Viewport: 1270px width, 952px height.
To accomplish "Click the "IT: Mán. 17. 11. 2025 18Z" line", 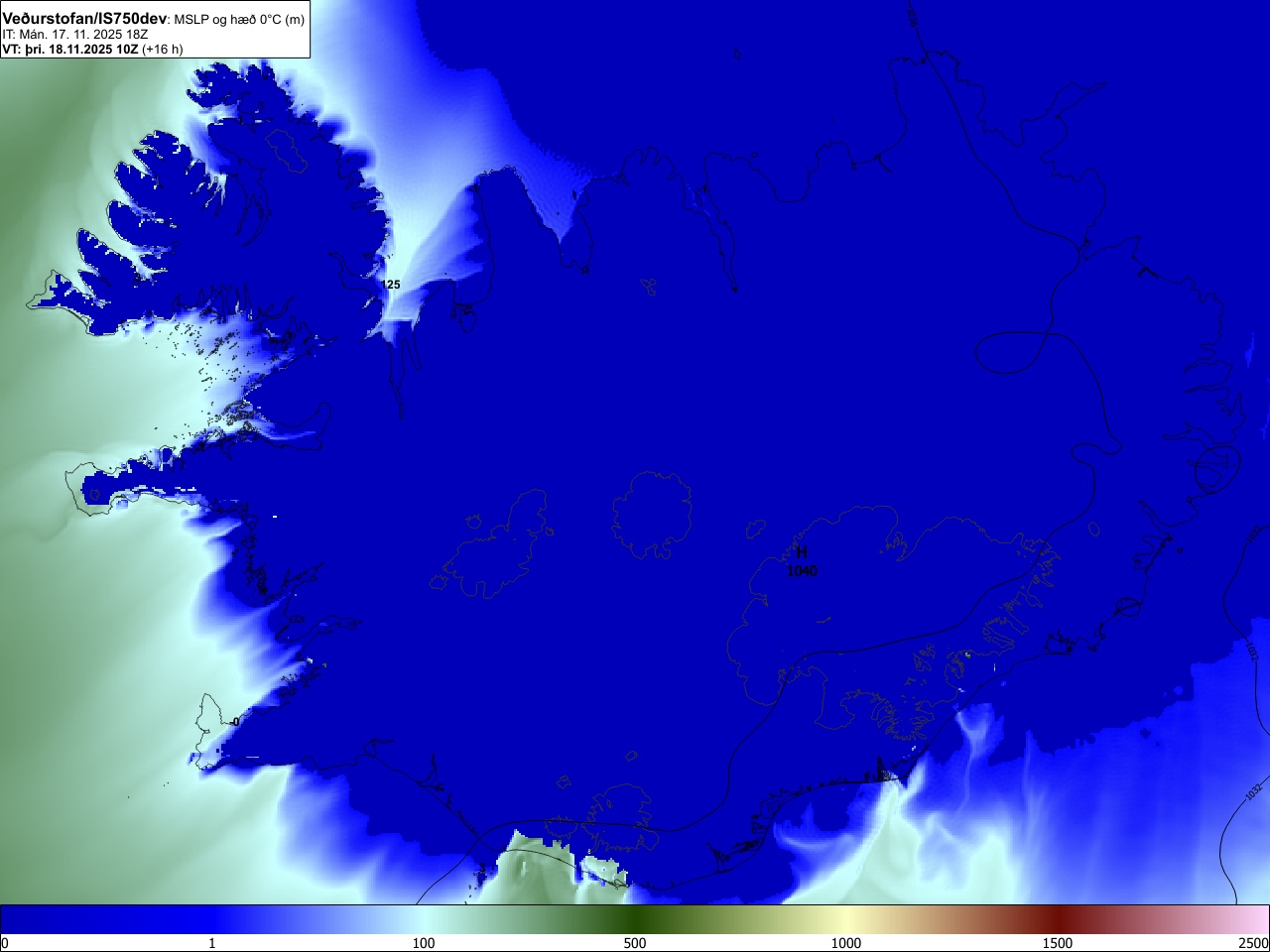I will [75, 35].
